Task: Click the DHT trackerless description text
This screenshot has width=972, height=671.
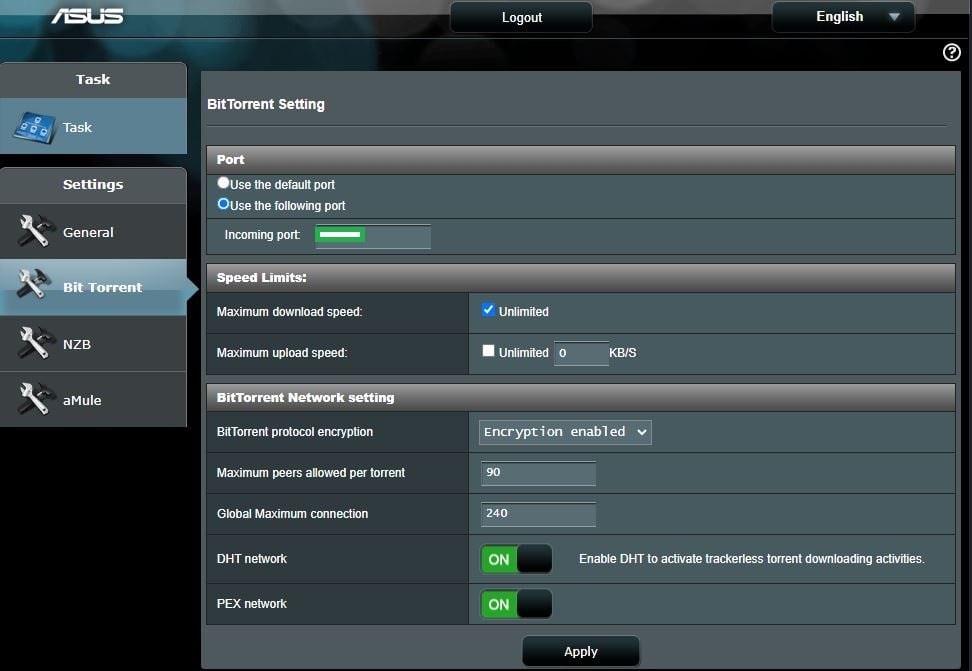Action: pos(751,559)
